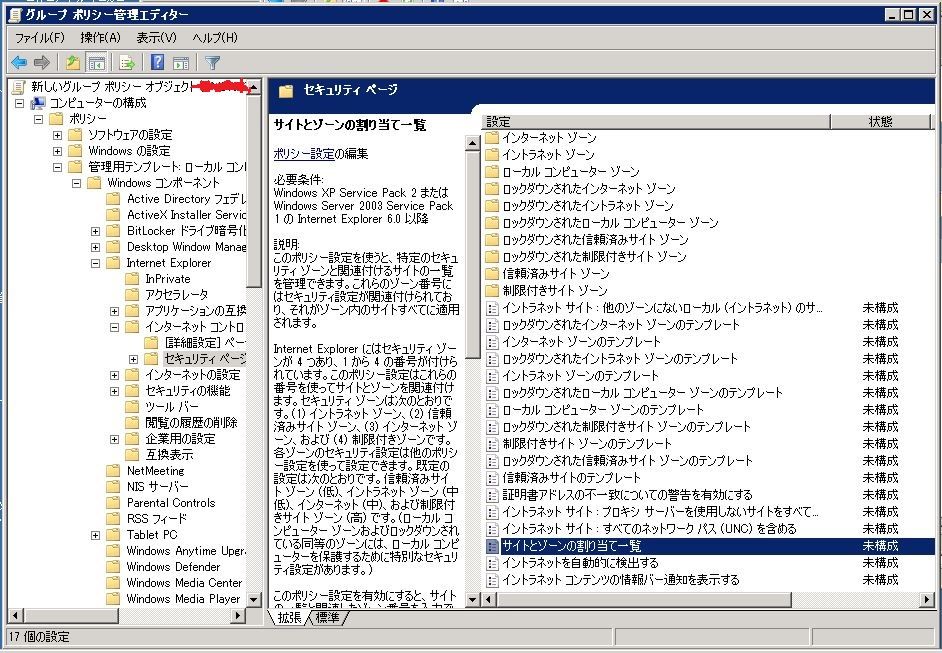Click description pane scroll down arrow
942x653 pixels.
coord(472,599)
